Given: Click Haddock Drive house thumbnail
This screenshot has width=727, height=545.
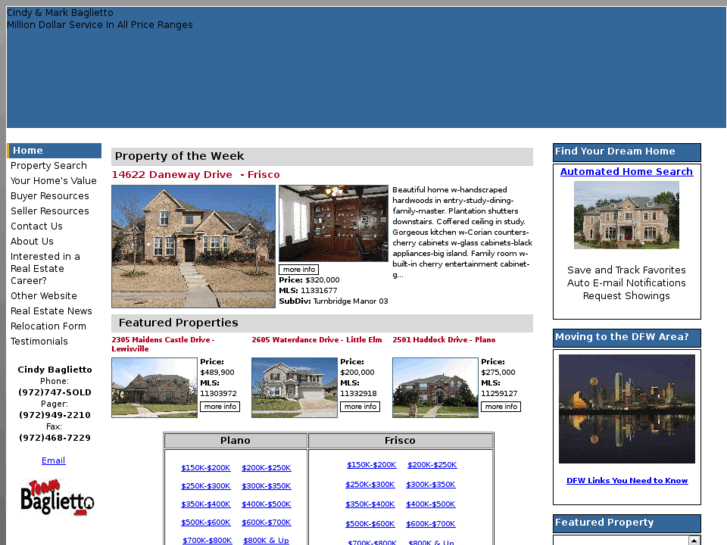Looking at the screenshot, I should coord(435,387).
